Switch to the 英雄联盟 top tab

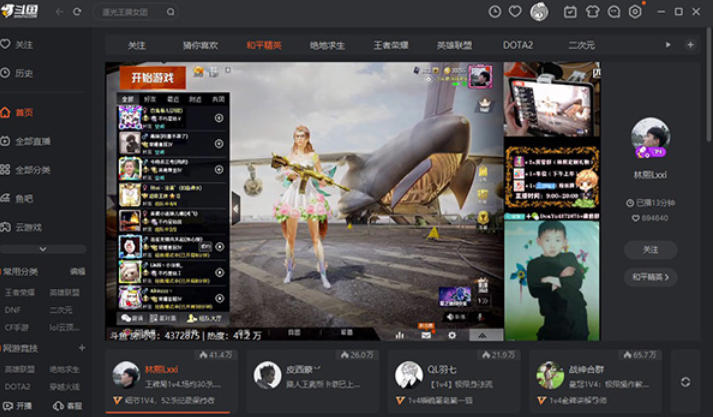pos(454,45)
